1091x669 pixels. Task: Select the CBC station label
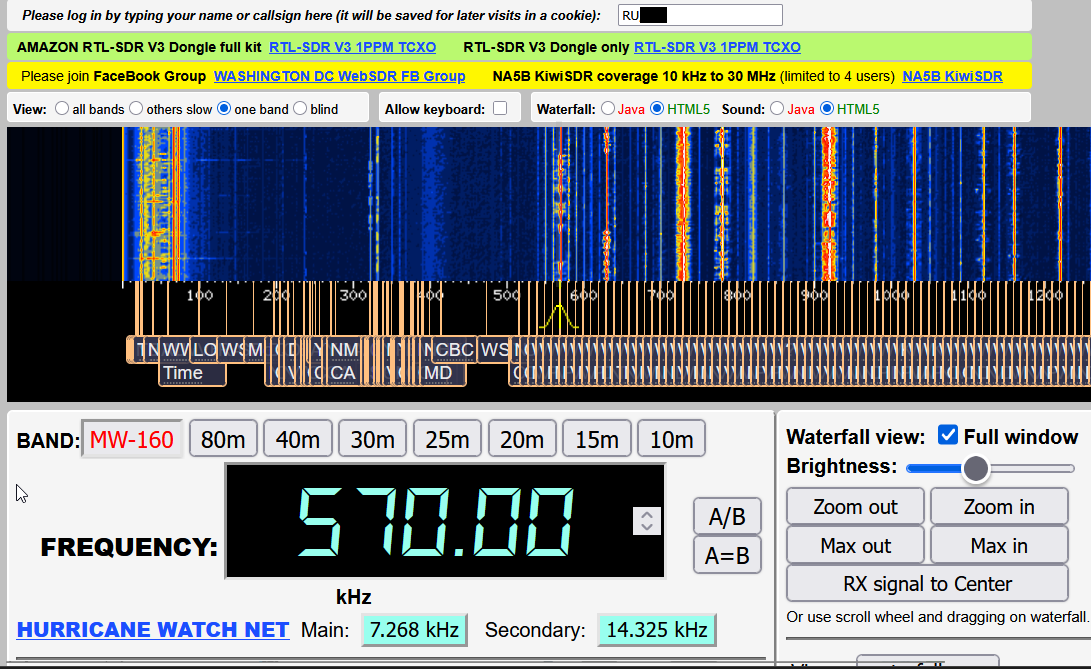click(455, 350)
